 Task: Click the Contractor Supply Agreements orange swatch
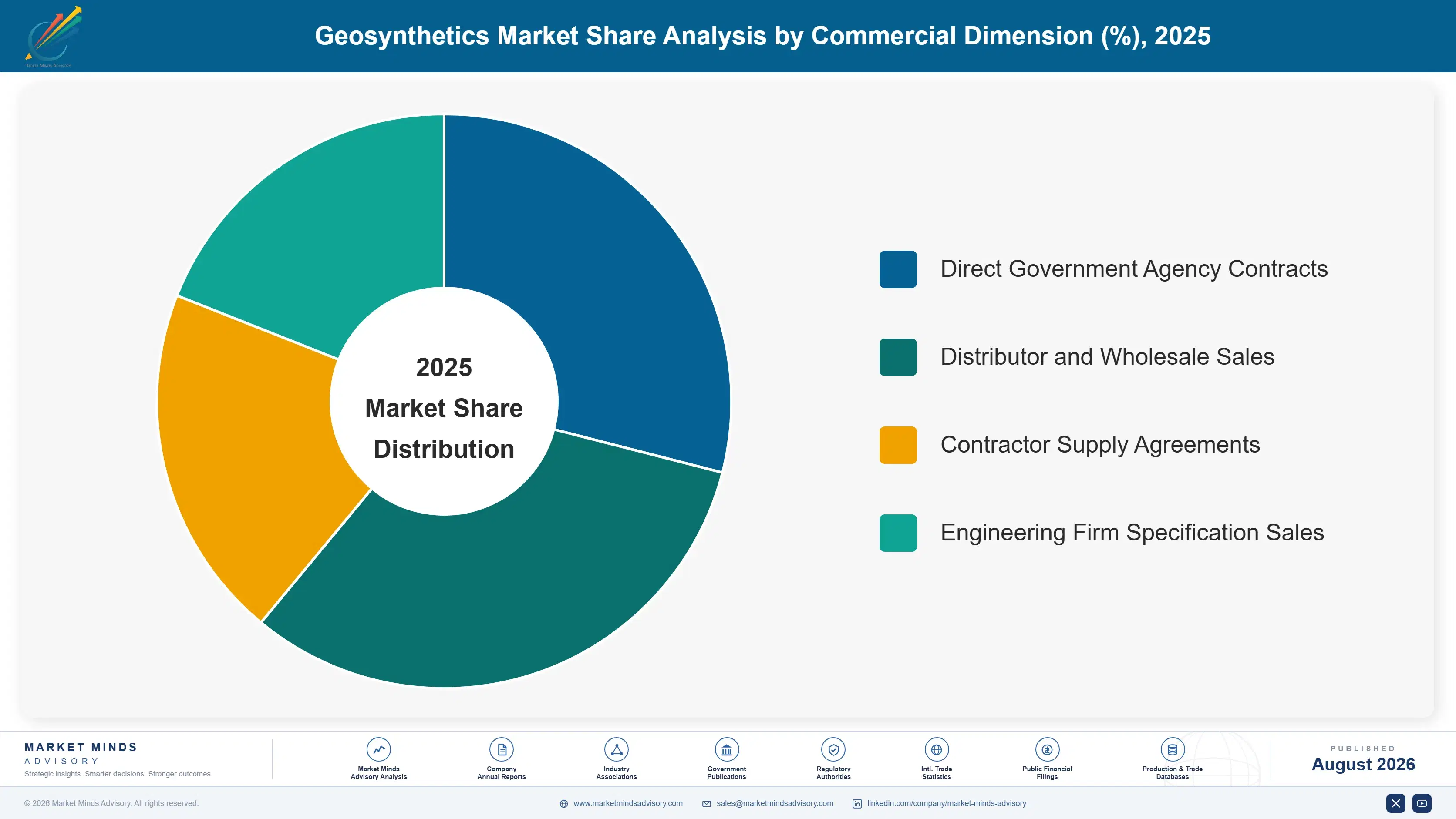tap(897, 445)
